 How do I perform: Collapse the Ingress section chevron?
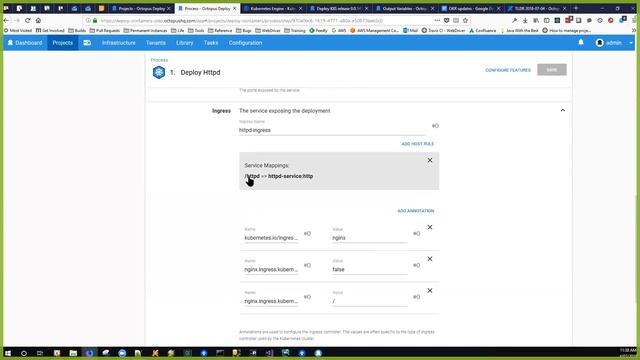pos(562,111)
